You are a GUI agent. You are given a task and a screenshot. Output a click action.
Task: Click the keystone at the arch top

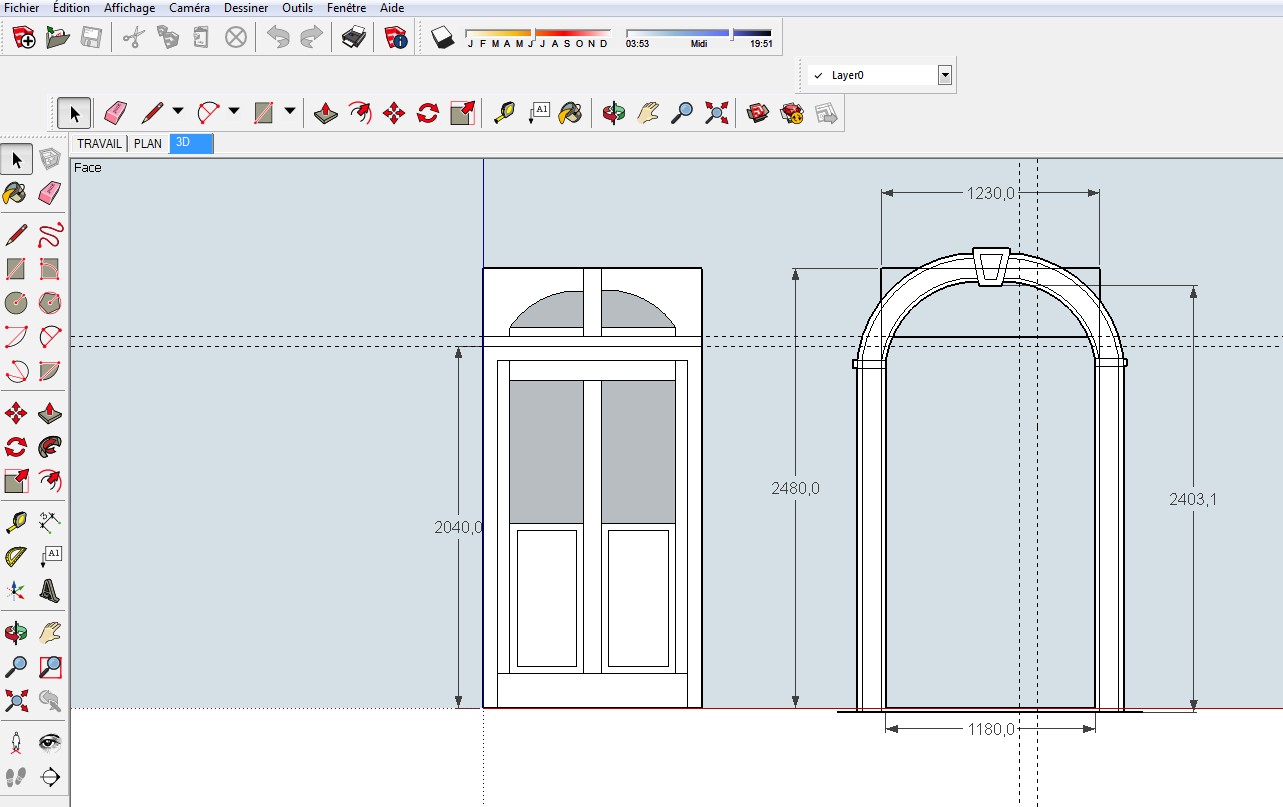point(991,267)
